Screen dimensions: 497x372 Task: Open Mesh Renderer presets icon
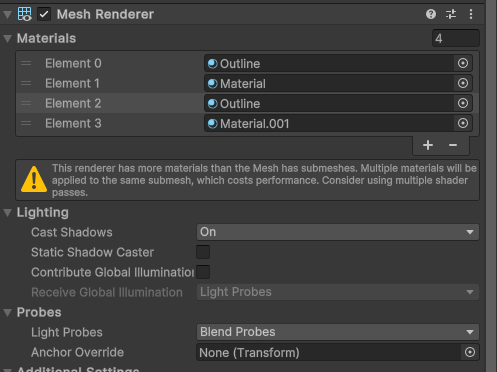point(451,14)
